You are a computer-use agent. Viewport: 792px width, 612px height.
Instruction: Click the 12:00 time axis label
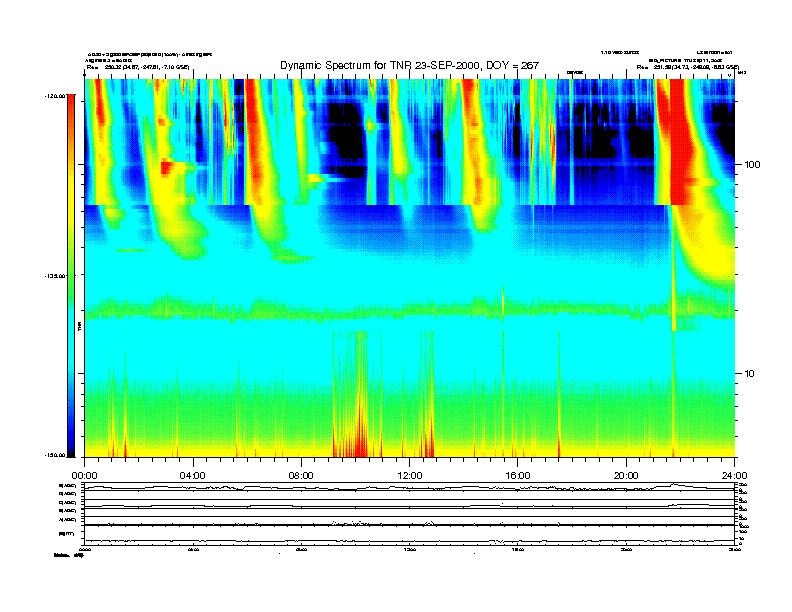[x=410, y=476]
